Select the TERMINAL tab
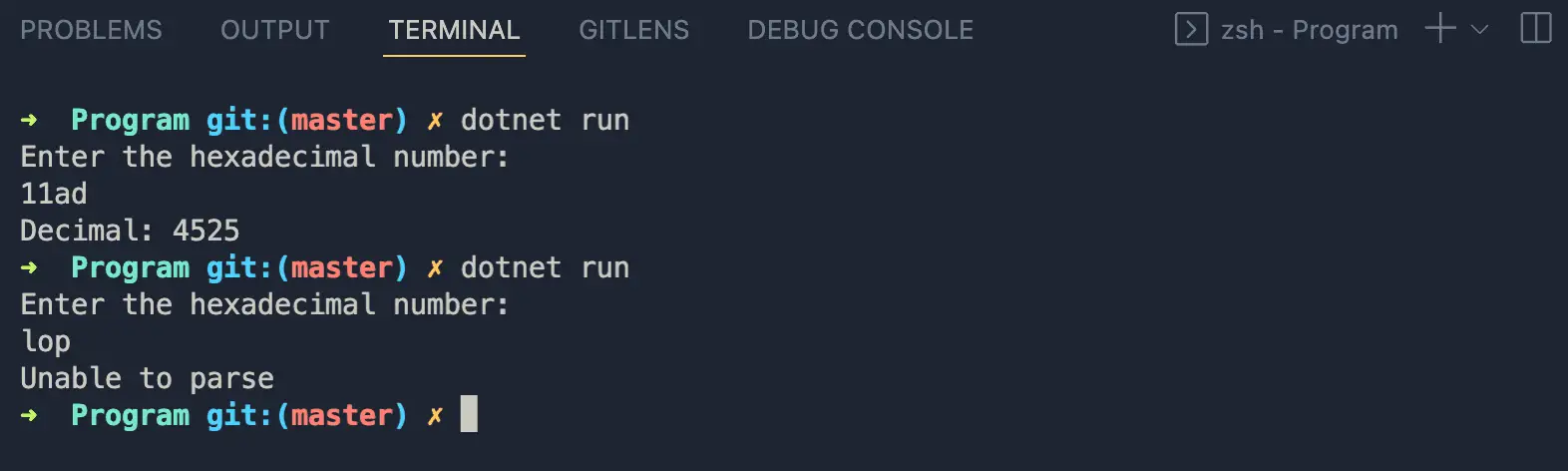 [x=454, y=30]
